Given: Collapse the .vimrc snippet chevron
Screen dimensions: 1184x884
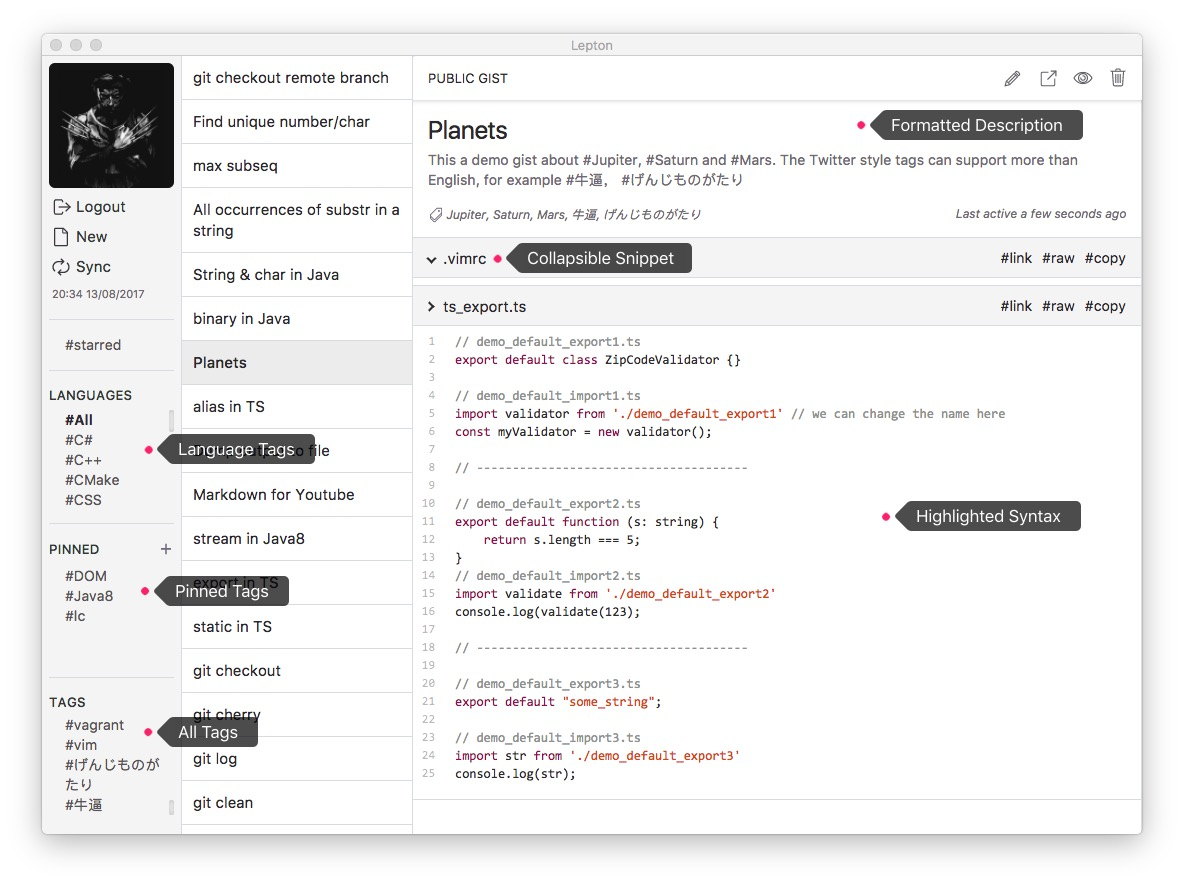Looking at the screenshot, I should point(431,260).
